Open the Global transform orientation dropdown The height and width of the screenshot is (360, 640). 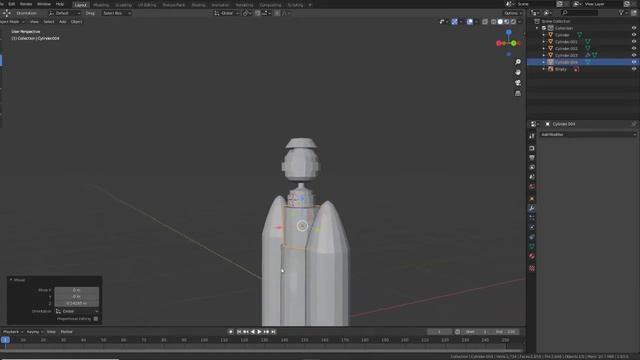(227, 13)
